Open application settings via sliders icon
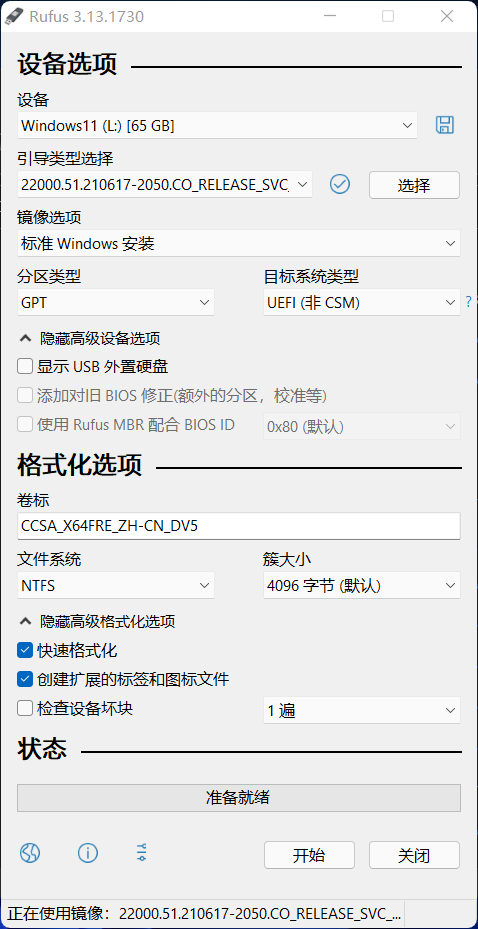 click(142, 853)
